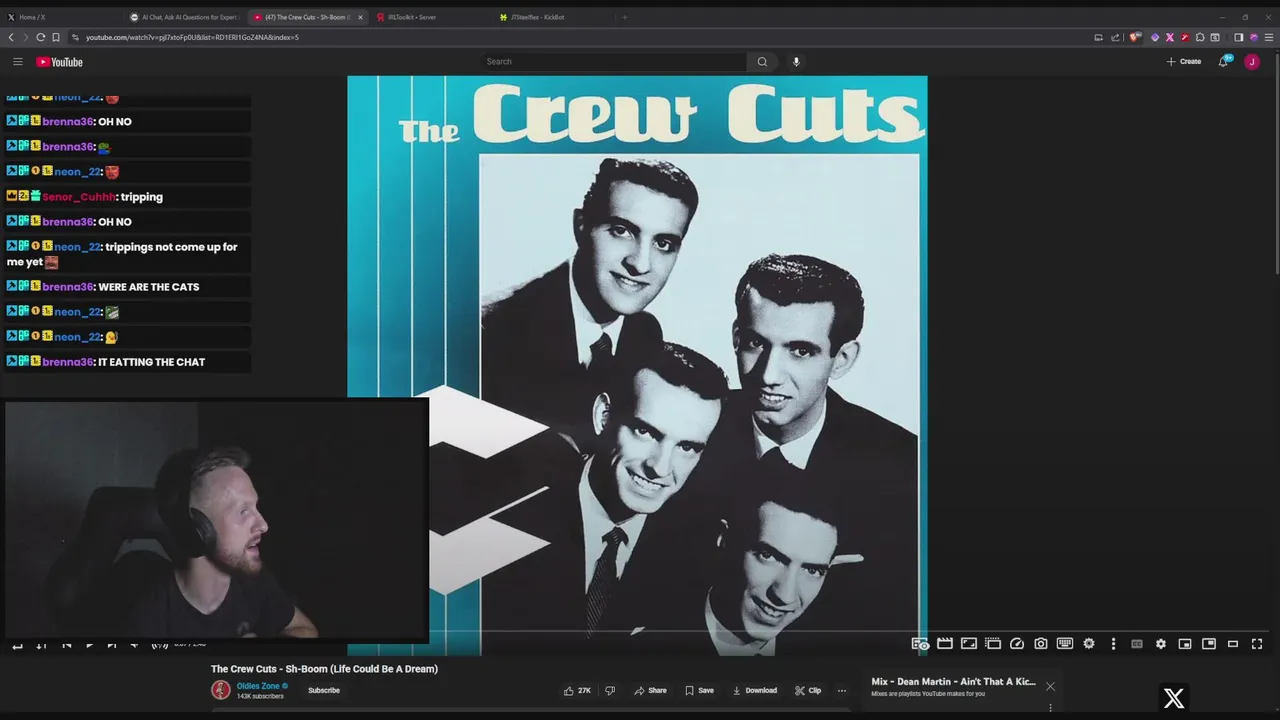Open the account avatar menu
The width and height of the screenshot is (1280, 720).
(x=1252, y=62)
